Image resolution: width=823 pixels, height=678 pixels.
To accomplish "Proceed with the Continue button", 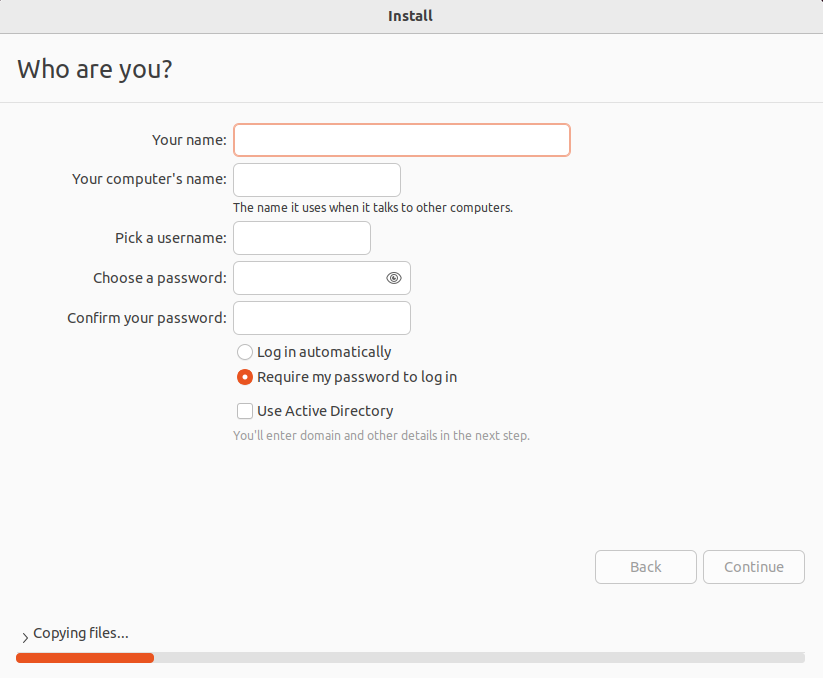I will [x=754, y=567].
